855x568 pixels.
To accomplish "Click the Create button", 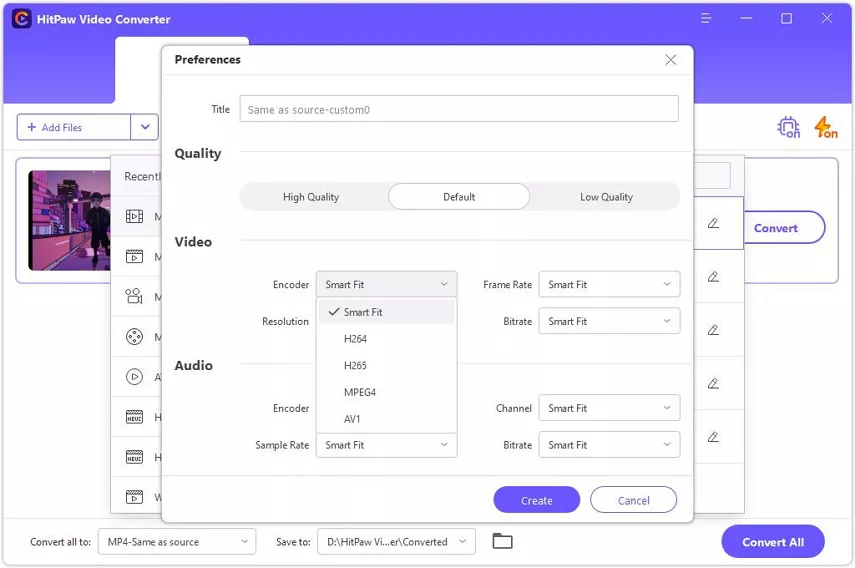I will (537, 500).
